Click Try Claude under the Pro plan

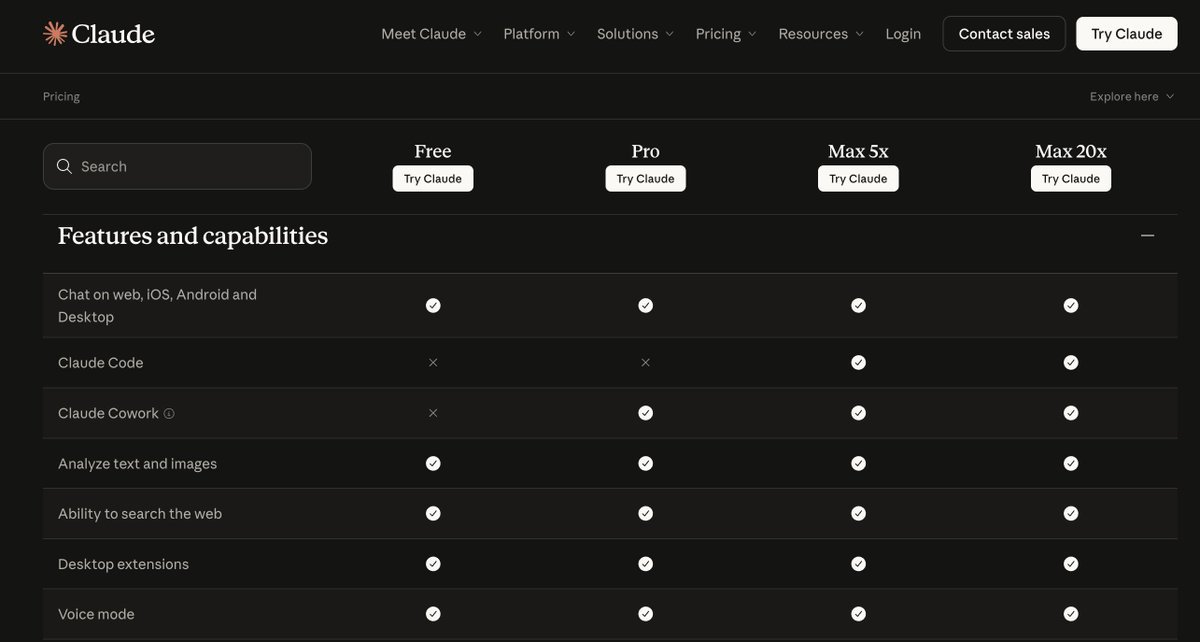coord(646,179)
